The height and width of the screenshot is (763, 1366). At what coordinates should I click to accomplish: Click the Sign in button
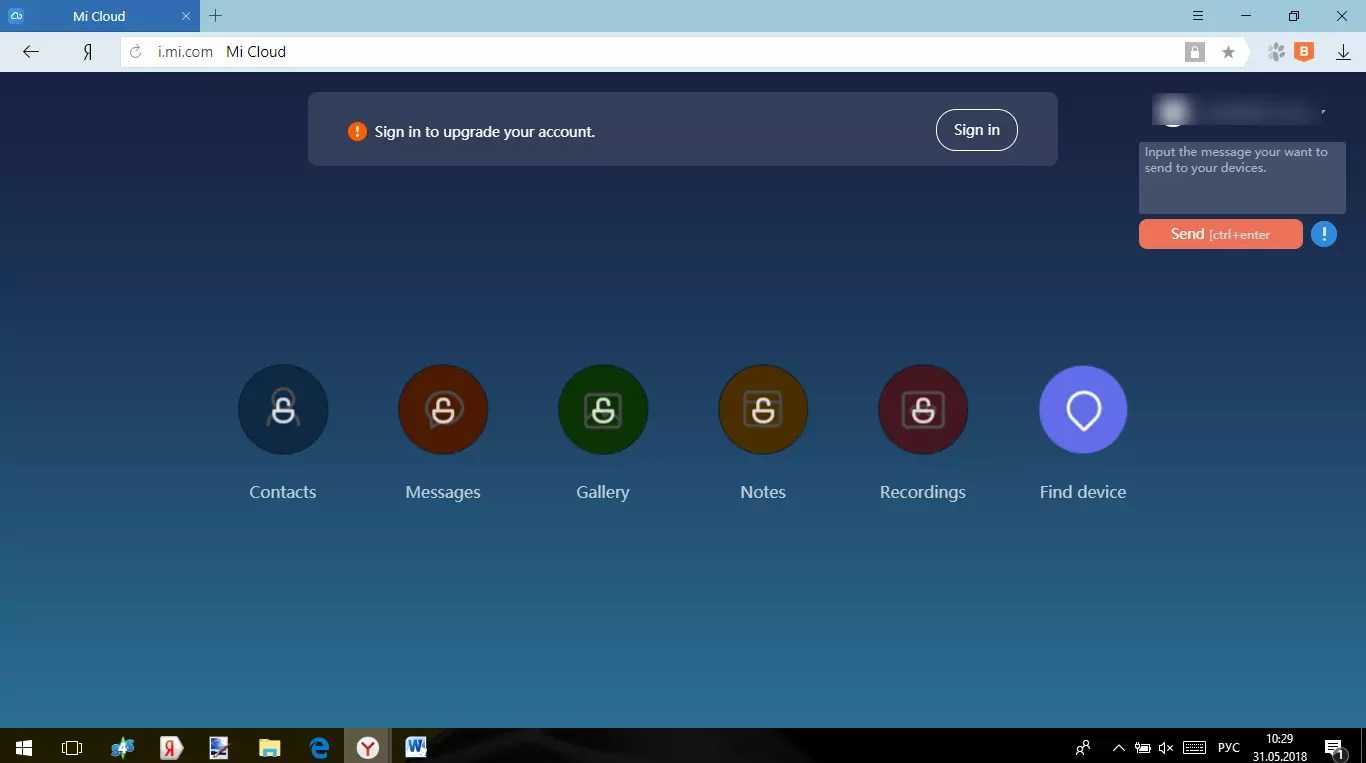point(976,130)
